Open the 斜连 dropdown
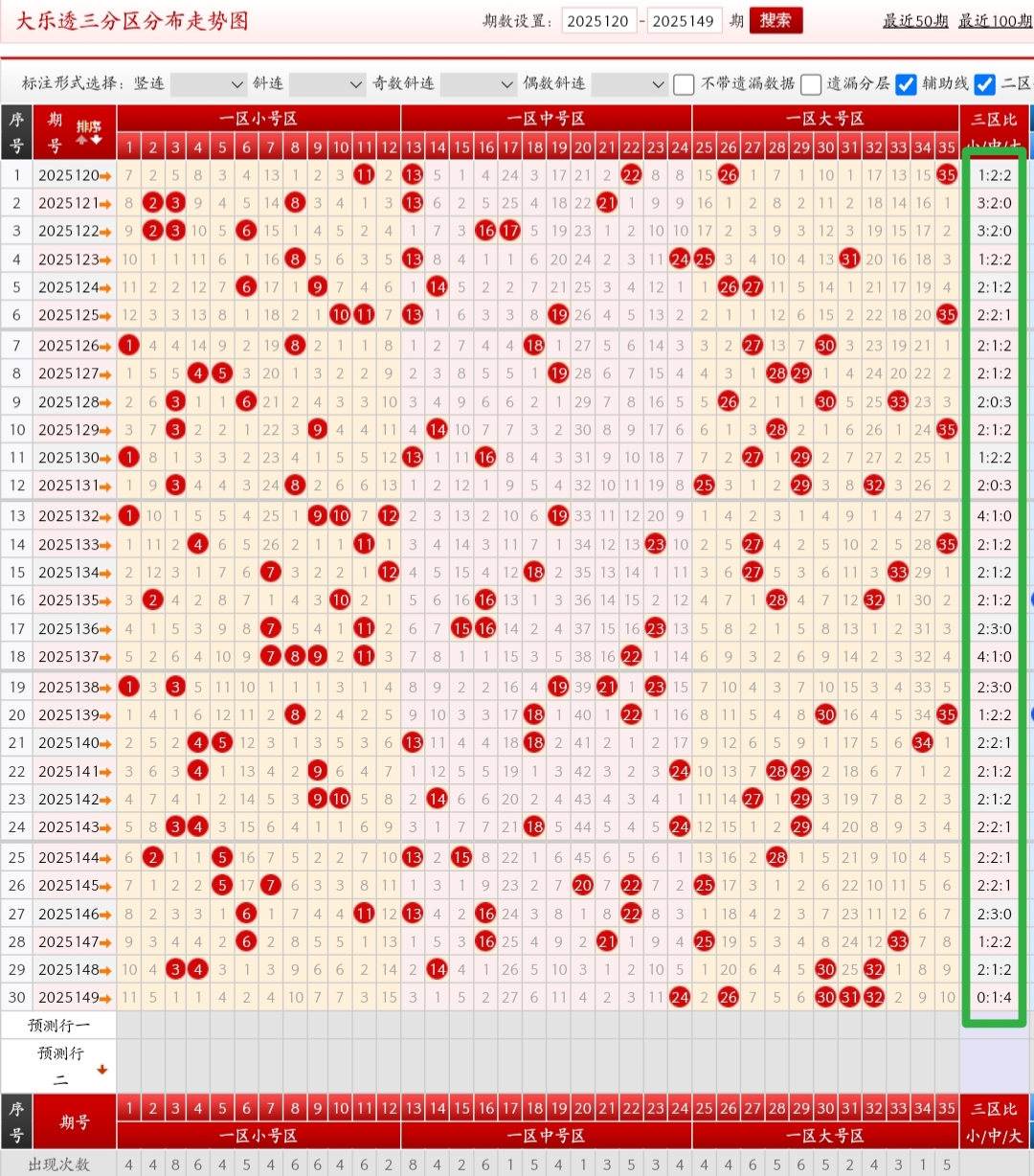The image size is (1034, 1176). (x=327, y=84)
